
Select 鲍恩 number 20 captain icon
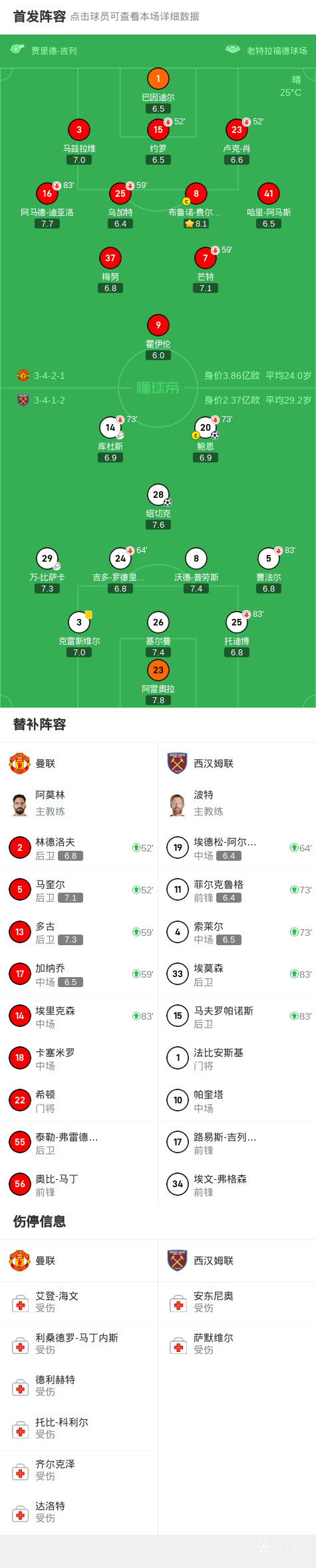(205, 427)
